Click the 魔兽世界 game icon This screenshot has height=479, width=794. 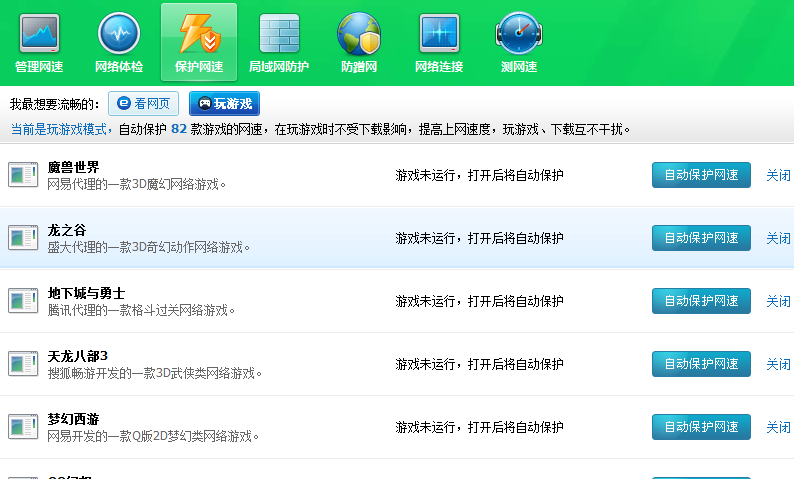click(23, 175)
